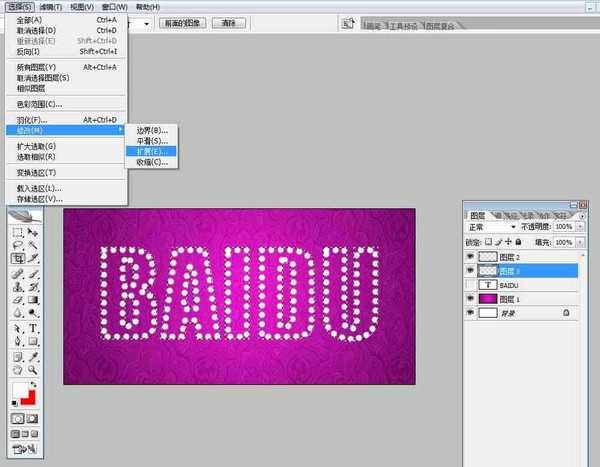Select the Zoom tool
Viewport: 600px width, 467px height.
pyautogui.click(x=33, y=370)
